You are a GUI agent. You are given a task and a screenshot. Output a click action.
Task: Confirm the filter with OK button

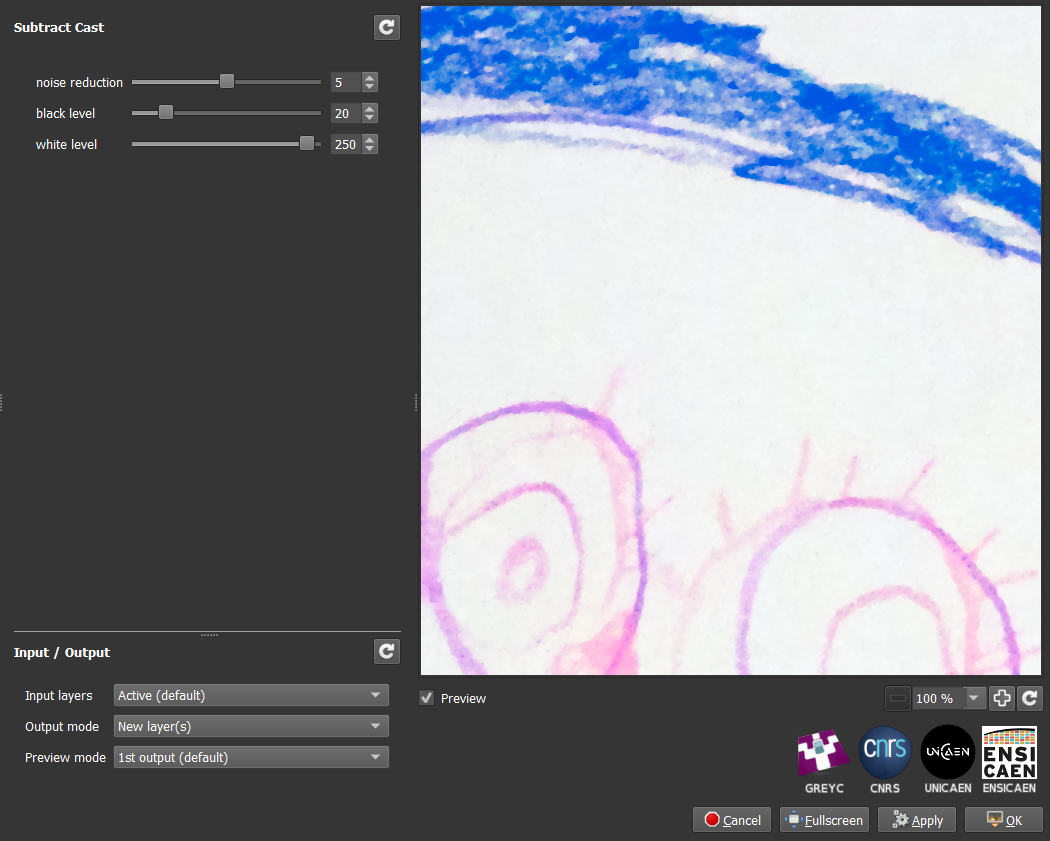click(x=1003, y=820)
